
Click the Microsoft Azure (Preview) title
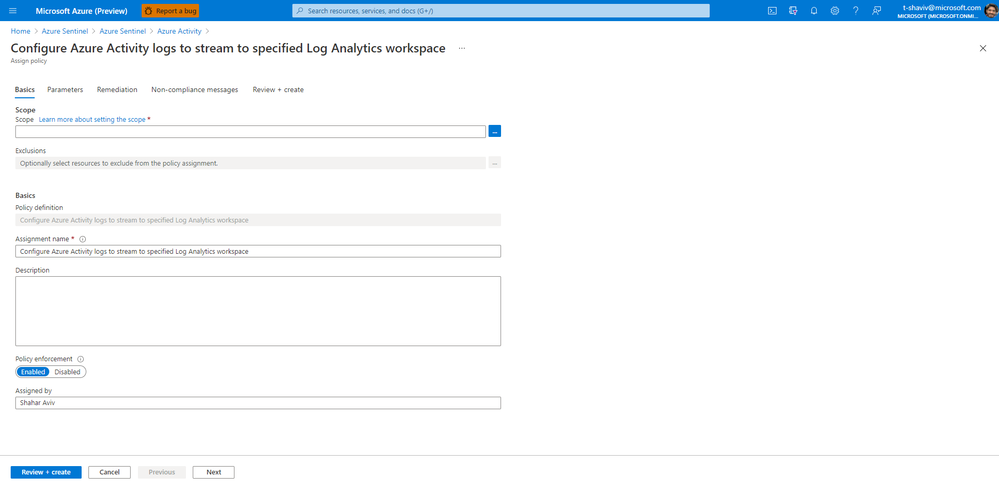pyautogui.click(x=82, y=11)
